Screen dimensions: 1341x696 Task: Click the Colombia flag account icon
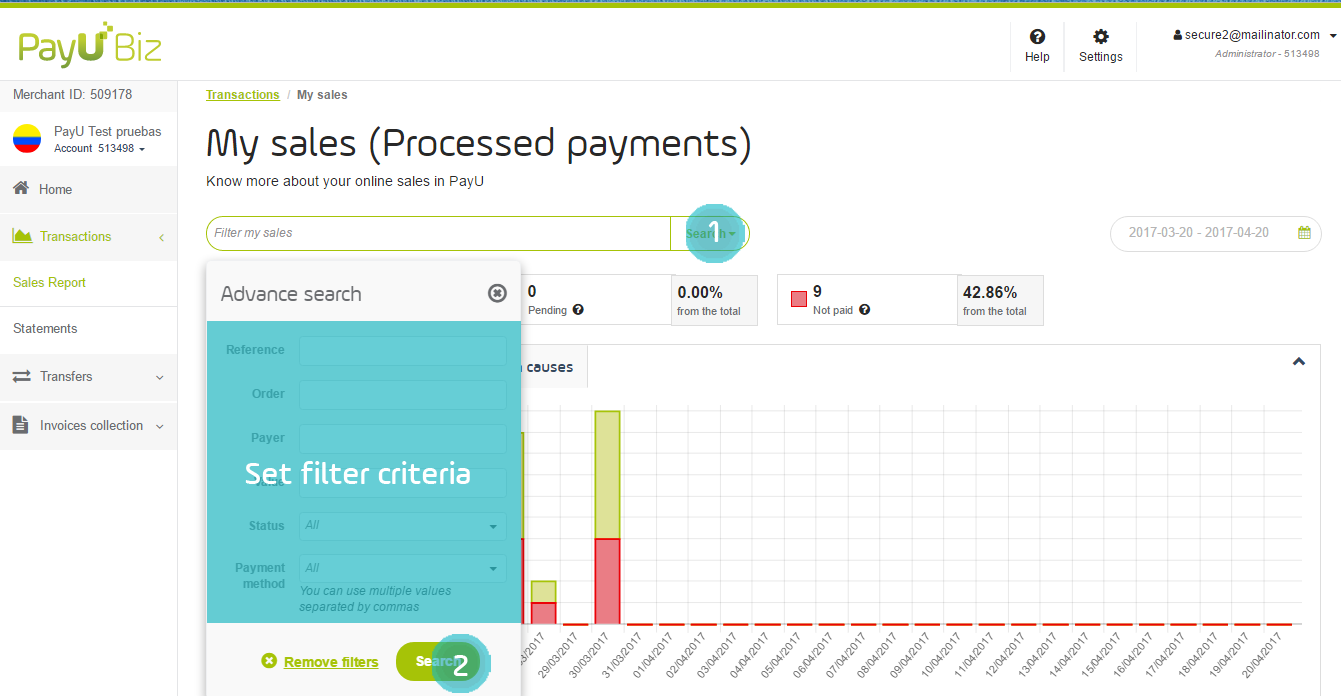27,139
